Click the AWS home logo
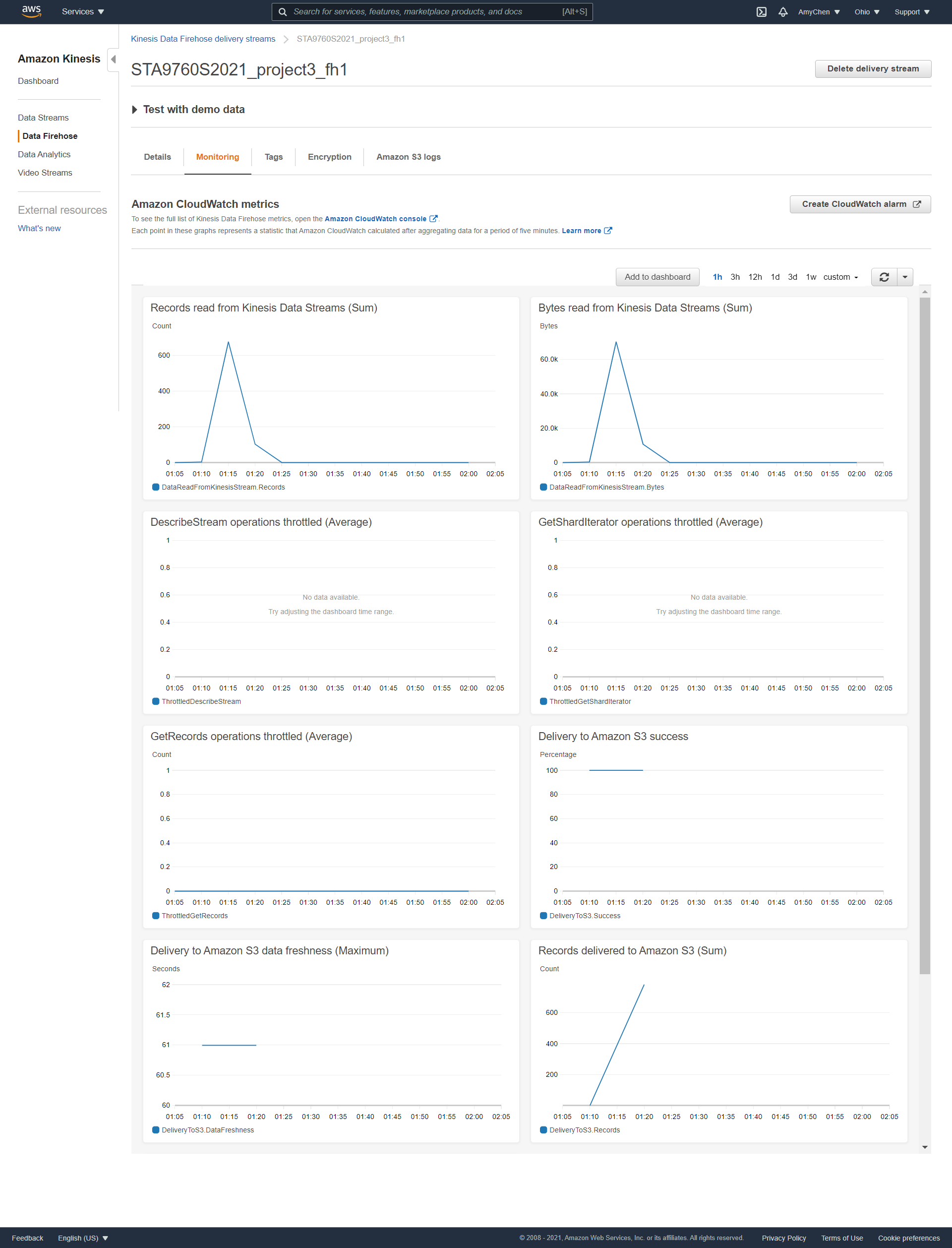 (x=31, y=11)
